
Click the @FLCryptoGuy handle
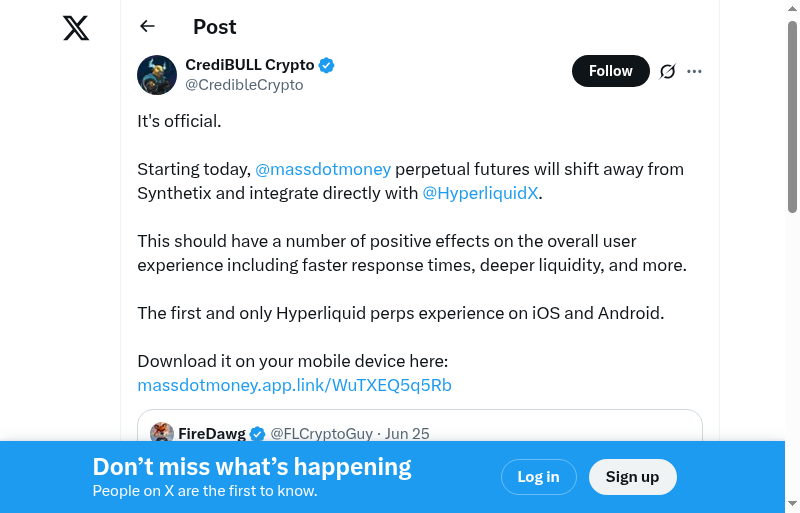321,433
